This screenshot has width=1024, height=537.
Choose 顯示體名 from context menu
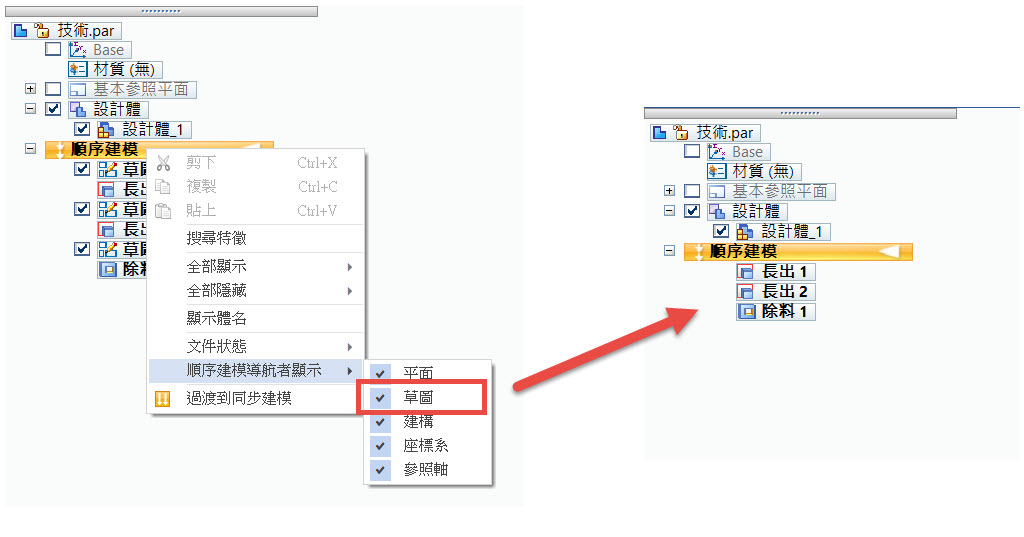click(x=255, y=319)
